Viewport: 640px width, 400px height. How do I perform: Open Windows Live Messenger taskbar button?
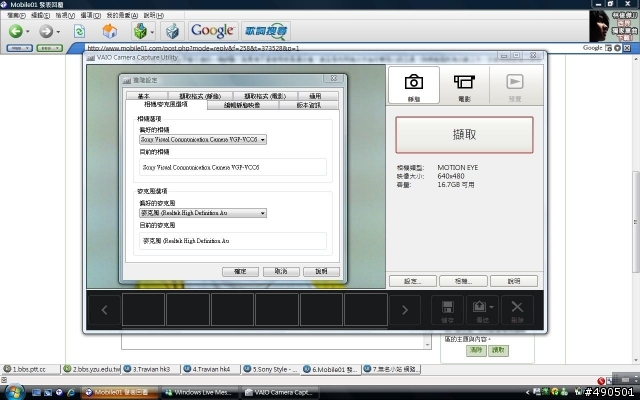coord(199,393)
